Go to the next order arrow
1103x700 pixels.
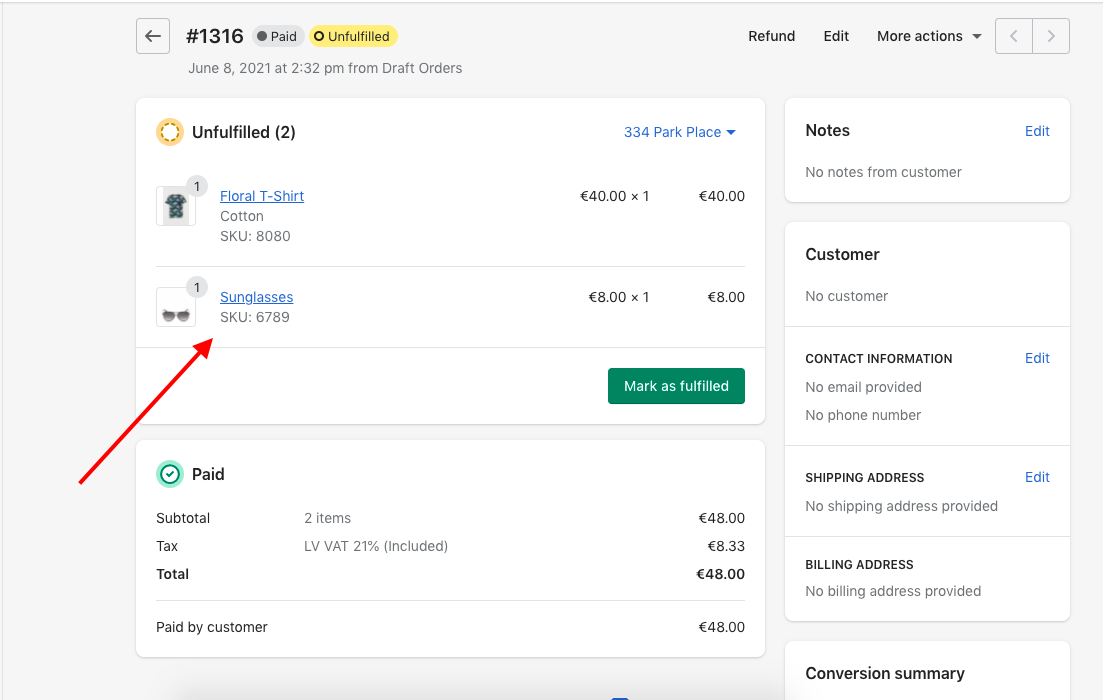1051,36
